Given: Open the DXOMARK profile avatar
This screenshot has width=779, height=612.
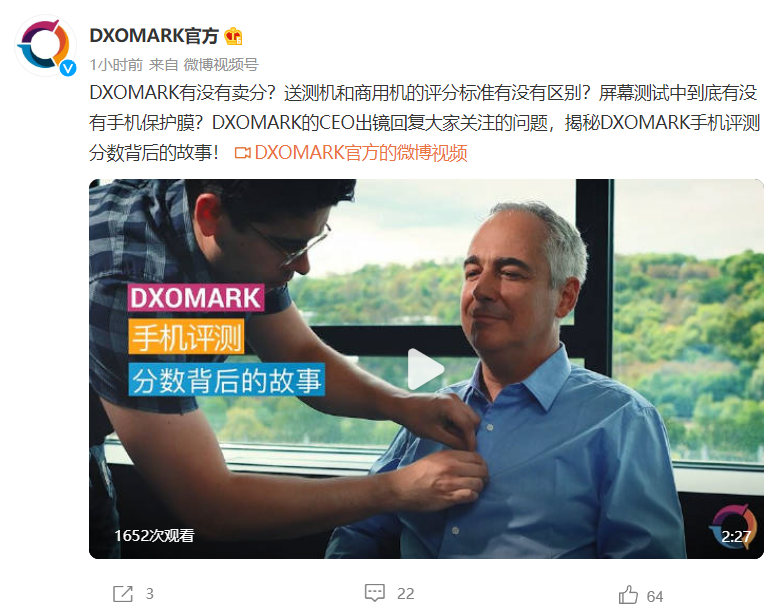Looking at the screenshot, I should pos(45,46).
